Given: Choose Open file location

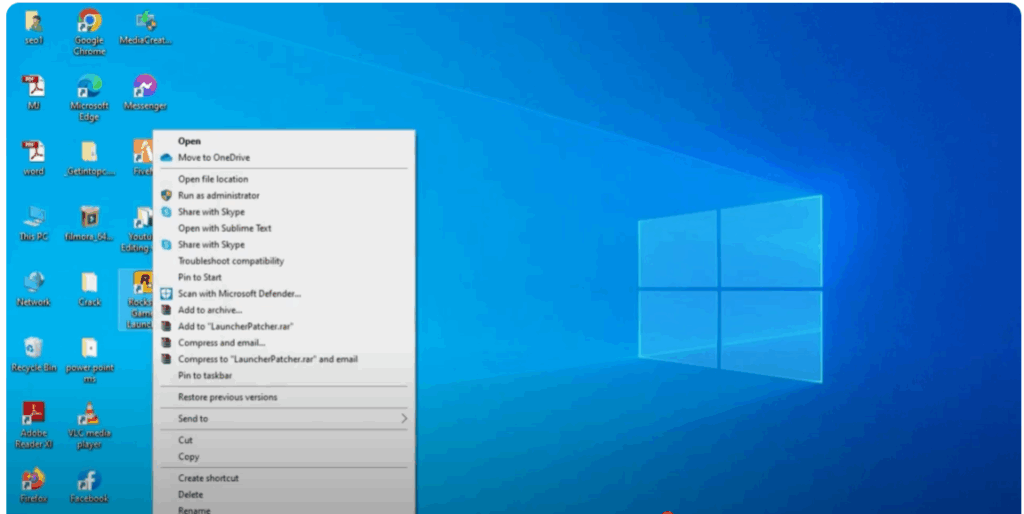Looking at the screenshot, I should [x=283, y=179].
